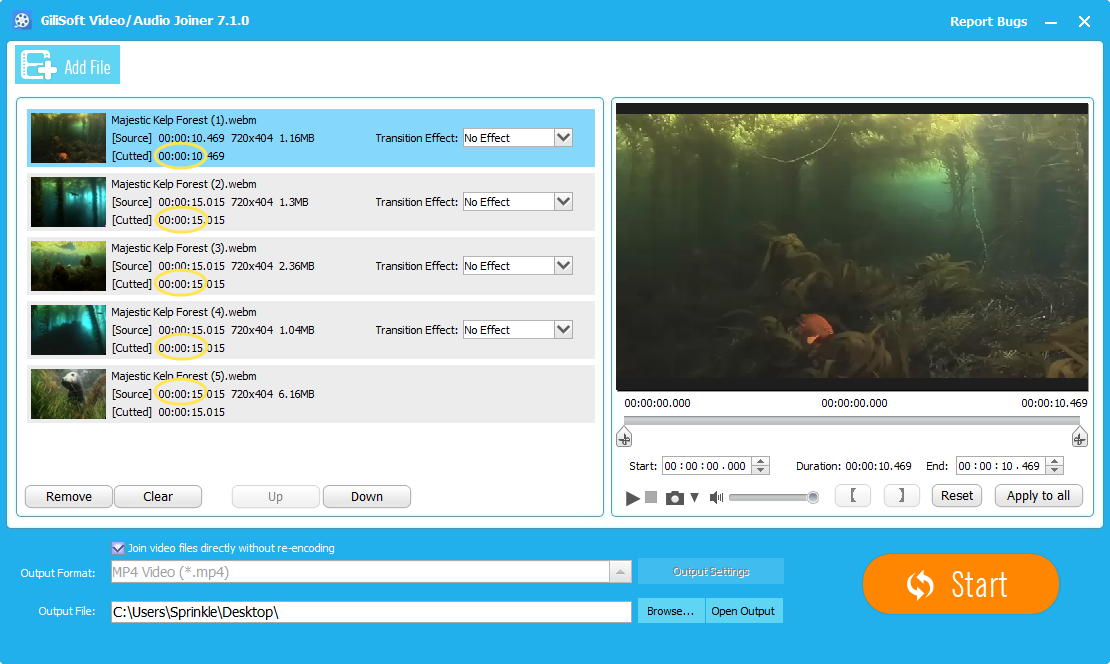Set the end point with the right bracket
Image resolution: width=1110 pixels, height=664 pixels.
[x=901, y=496]
